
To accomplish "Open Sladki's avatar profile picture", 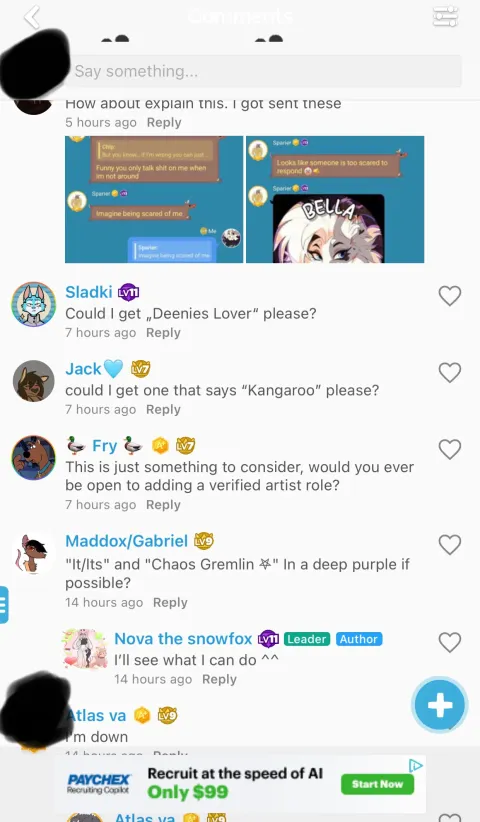I will pos(34,304).
